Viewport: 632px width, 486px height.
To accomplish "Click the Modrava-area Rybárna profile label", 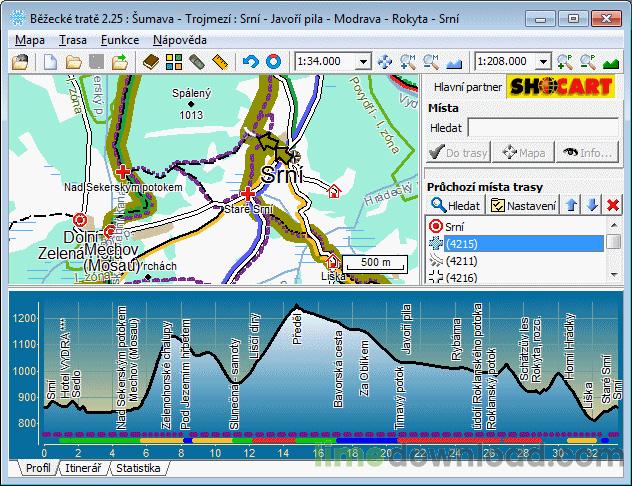I will (x=456, y=339).
